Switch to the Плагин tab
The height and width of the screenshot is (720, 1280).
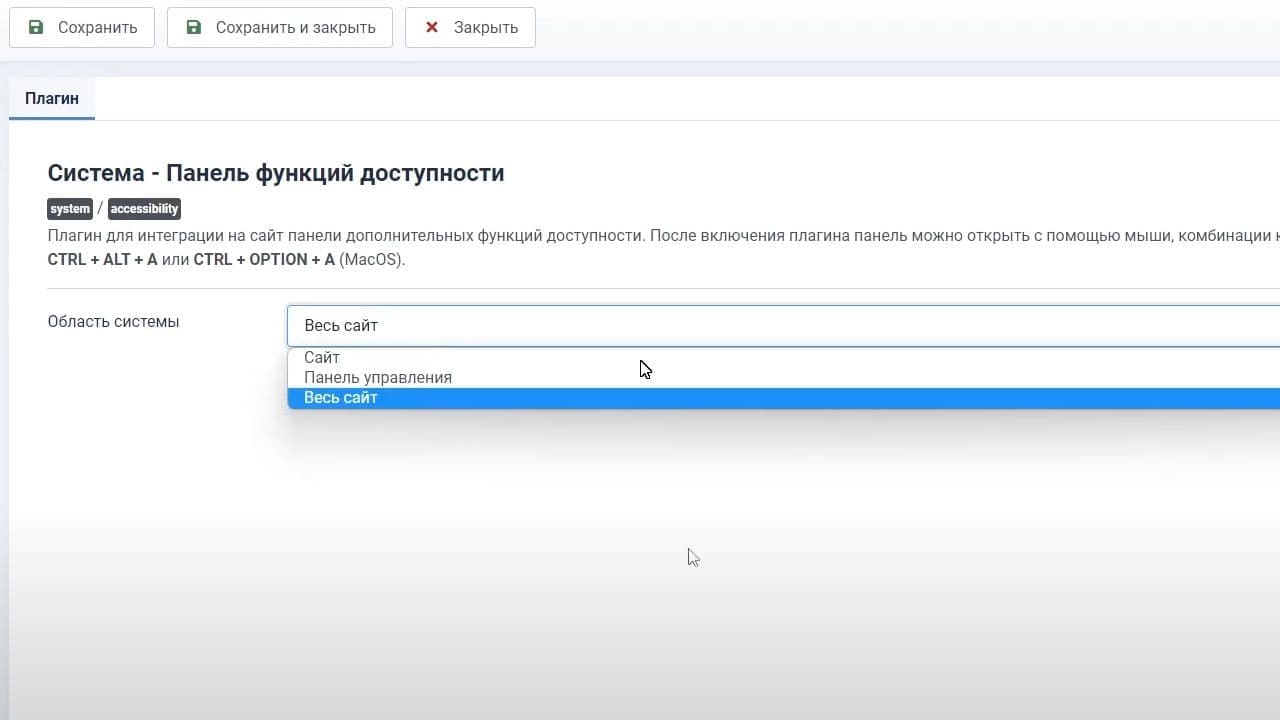click(52, 99)
